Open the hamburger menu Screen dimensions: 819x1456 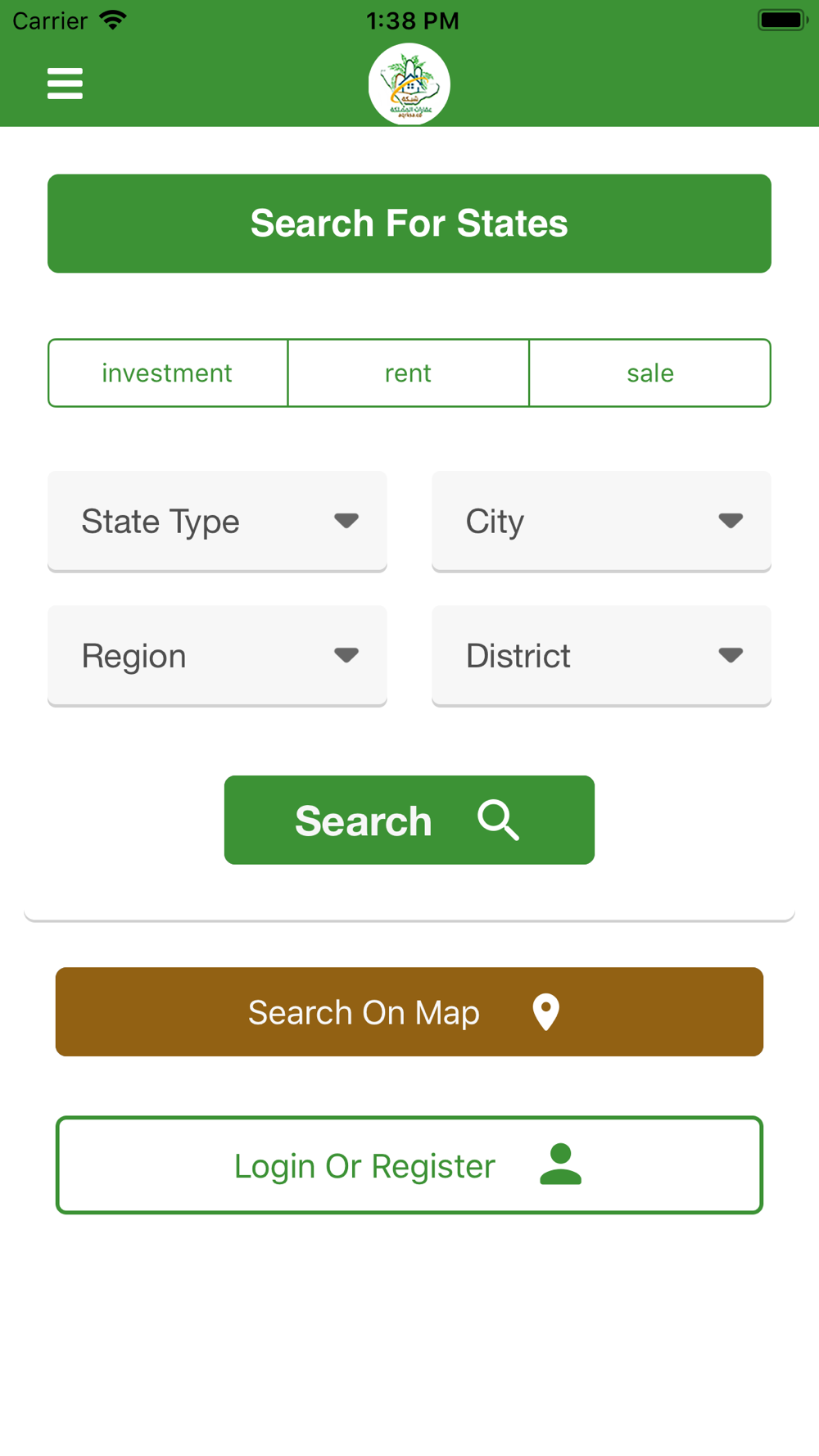point(65,84)
